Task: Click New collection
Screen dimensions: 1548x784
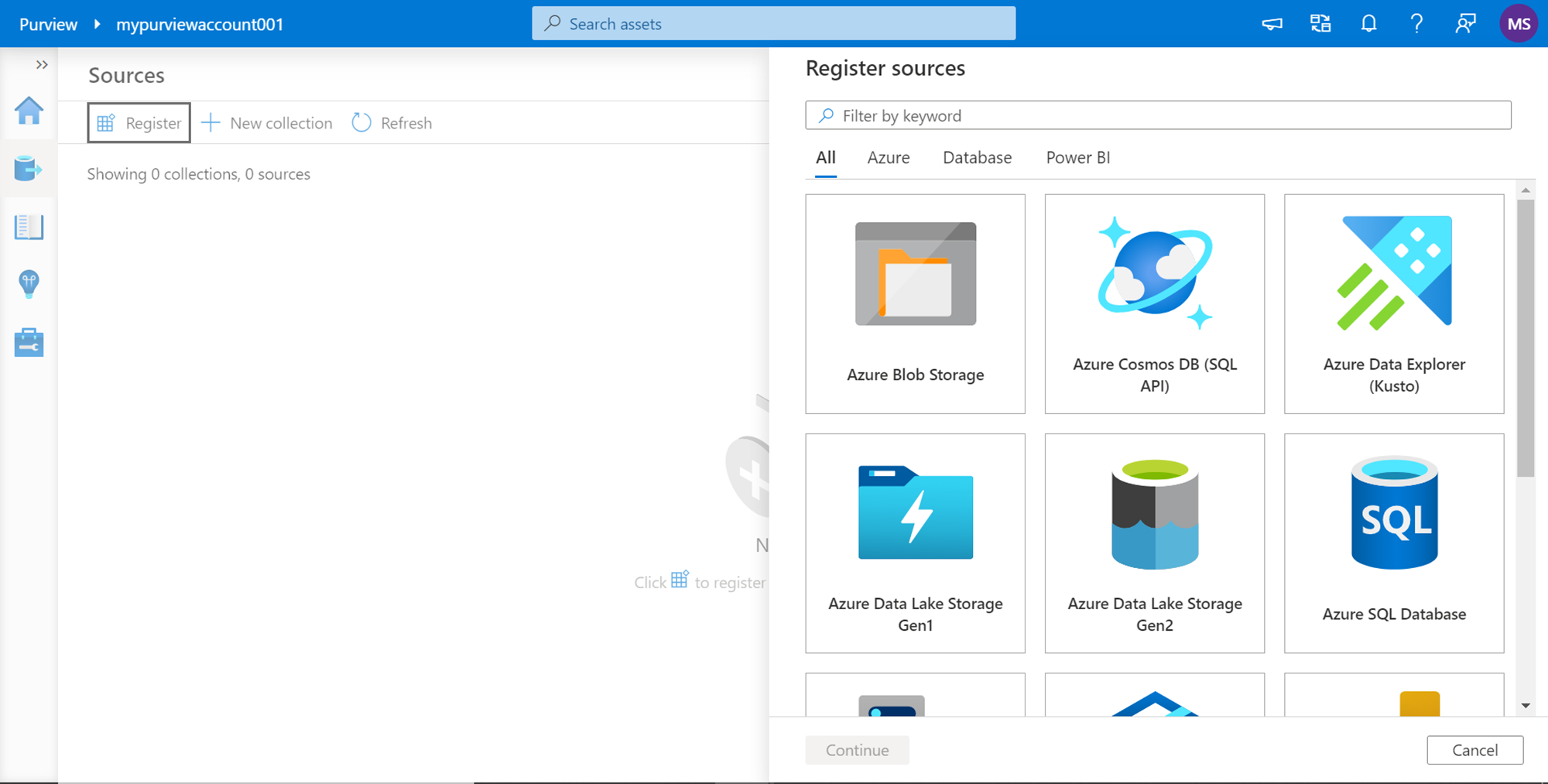Action: [267, 123]
